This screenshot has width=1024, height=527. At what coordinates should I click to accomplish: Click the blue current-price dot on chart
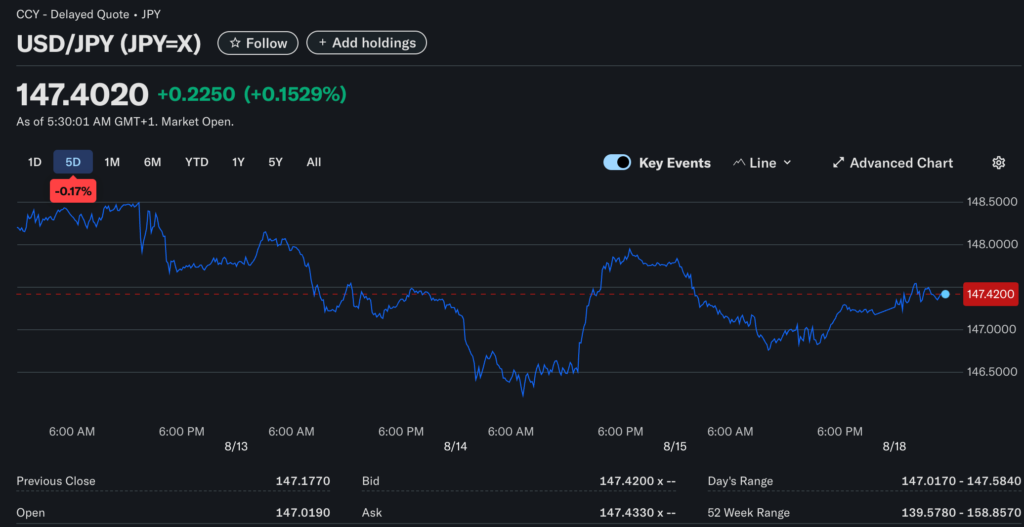pyautogui.click(x=945, y=294)
